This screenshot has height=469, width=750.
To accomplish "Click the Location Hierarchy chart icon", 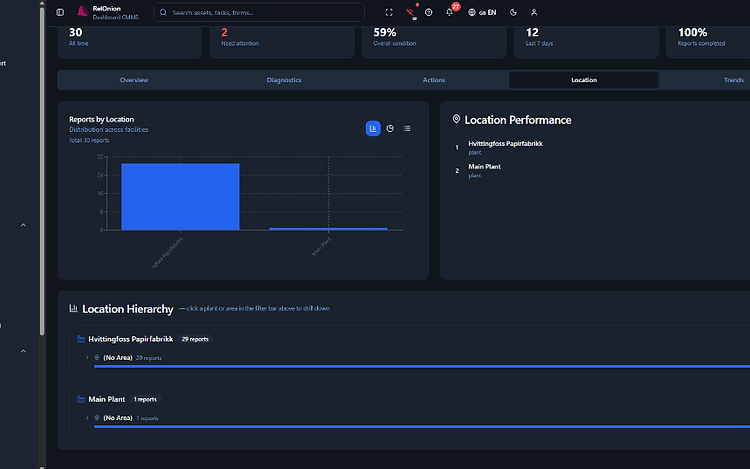I will click(74, 308).
